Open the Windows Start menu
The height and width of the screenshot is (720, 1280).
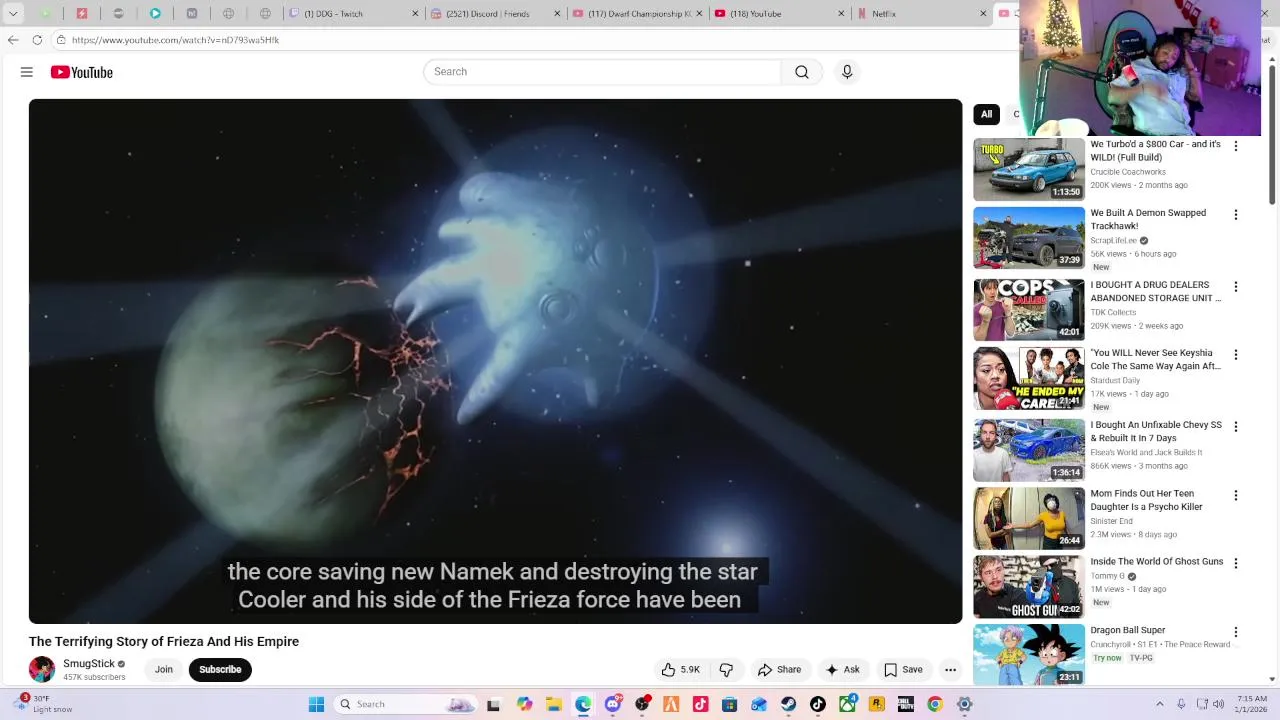[316, 704]
